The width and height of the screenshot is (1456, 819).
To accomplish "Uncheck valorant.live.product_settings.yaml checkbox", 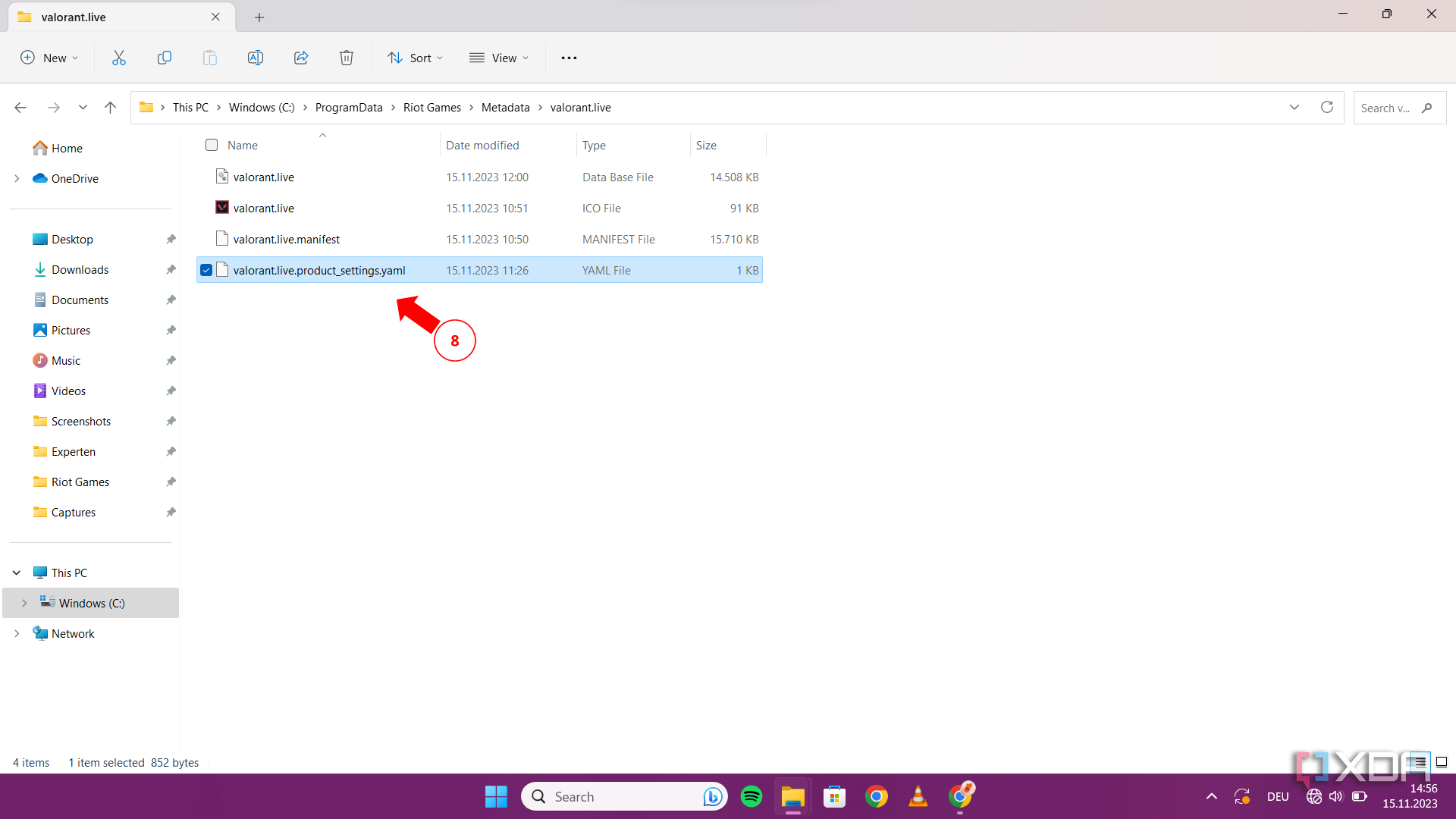I will 206,270.
